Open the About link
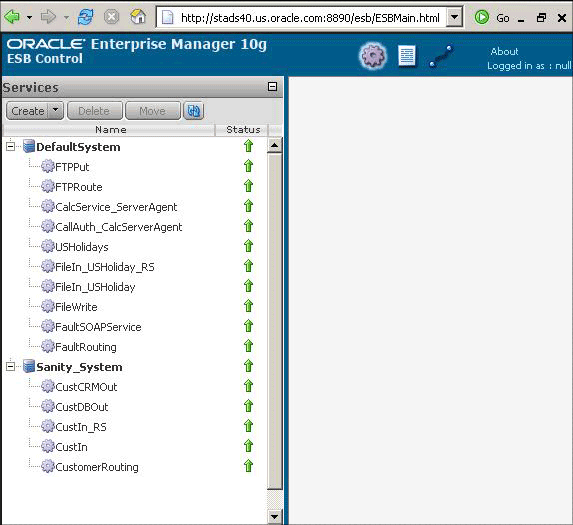 (x=504, y=52)
